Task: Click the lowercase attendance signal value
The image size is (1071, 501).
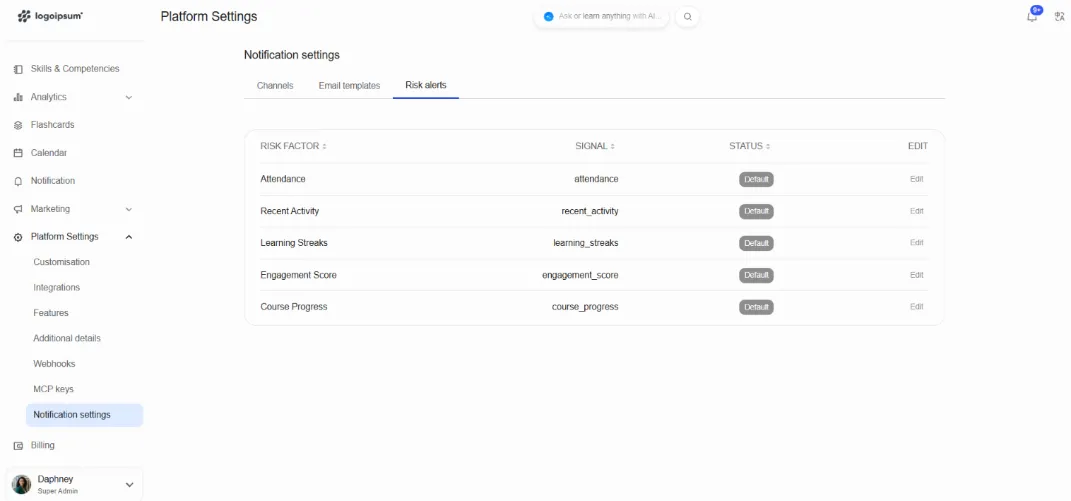Action: tap(596, 179)
